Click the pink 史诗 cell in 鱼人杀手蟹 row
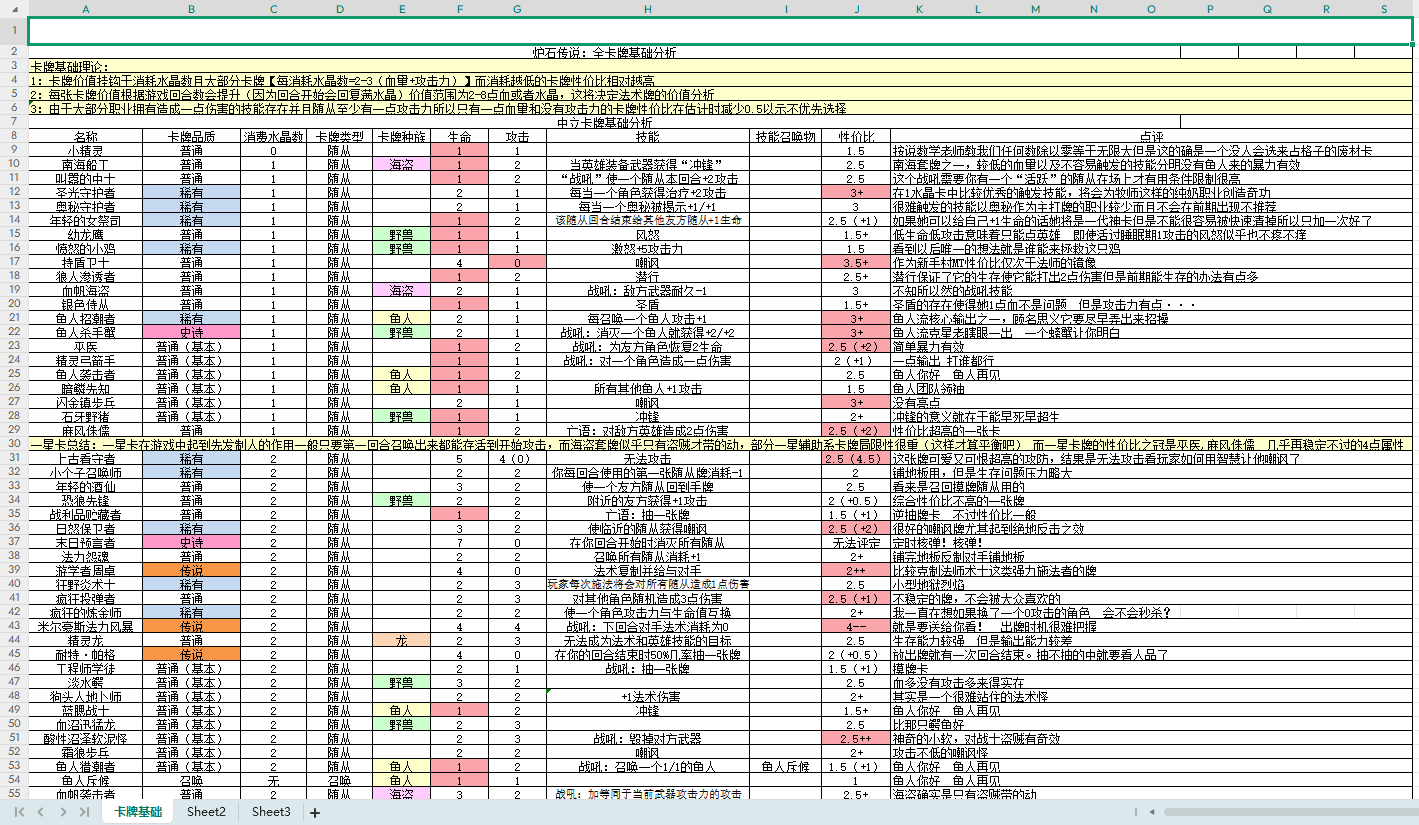The image size is (1419, 825). 192,332
